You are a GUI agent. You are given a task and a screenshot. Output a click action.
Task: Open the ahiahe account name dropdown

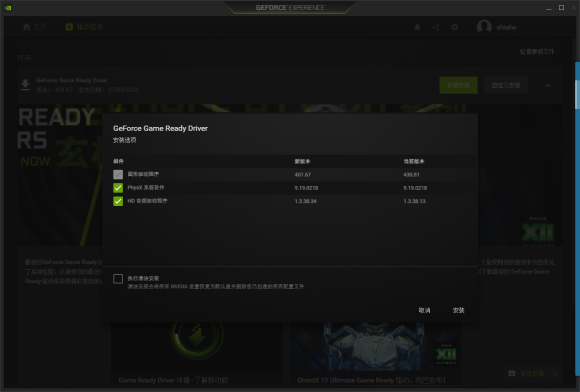[x=506, y=27]
